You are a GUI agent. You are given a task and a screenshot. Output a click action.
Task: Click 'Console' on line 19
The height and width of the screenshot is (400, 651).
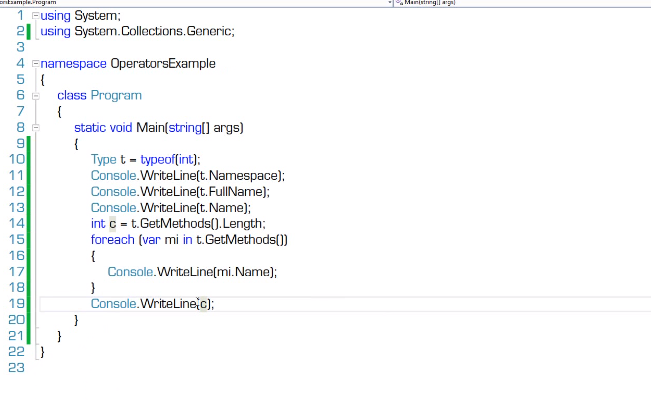[113, 304]
